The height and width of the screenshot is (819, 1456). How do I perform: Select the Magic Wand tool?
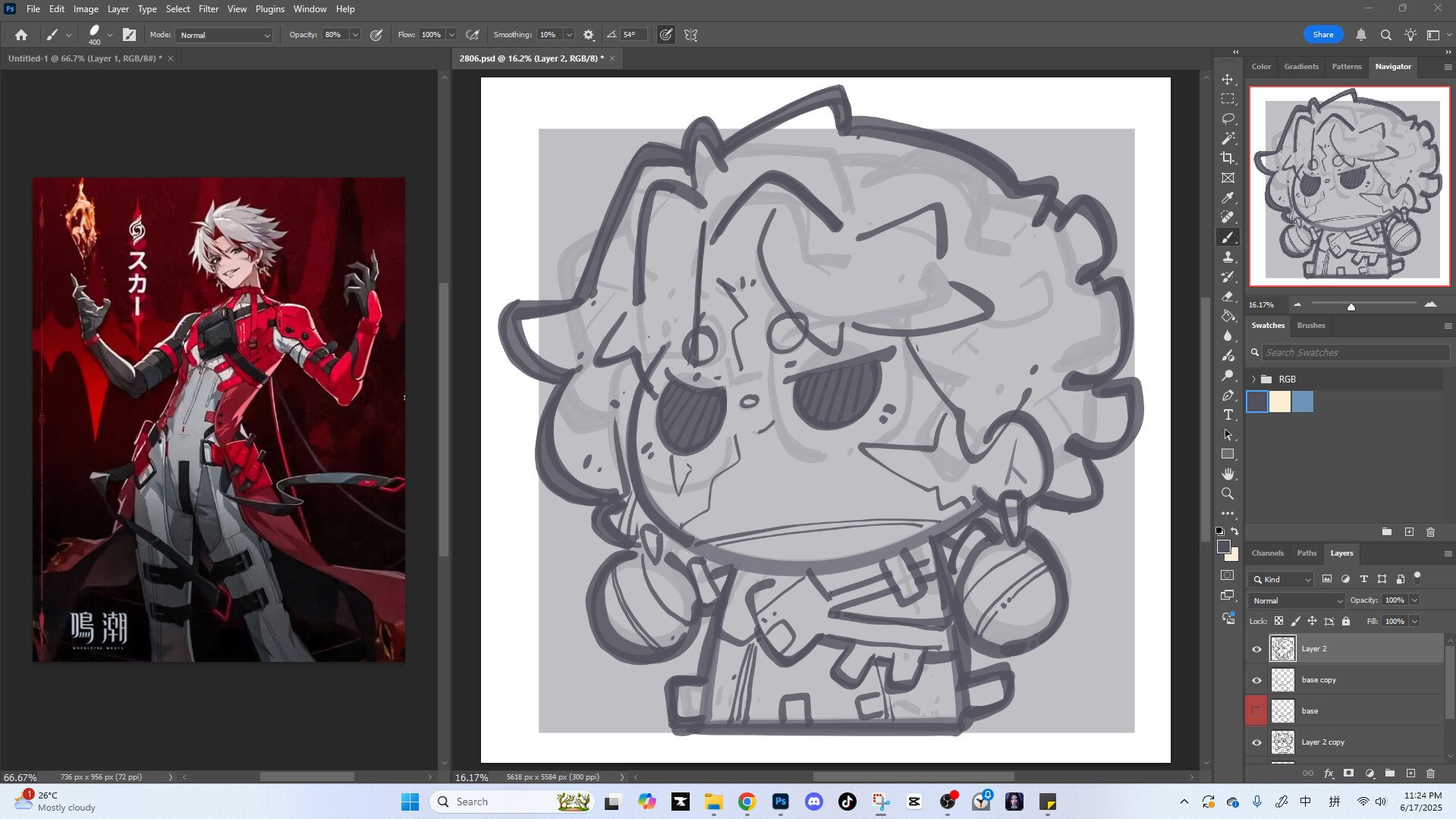coord(1228,138)
